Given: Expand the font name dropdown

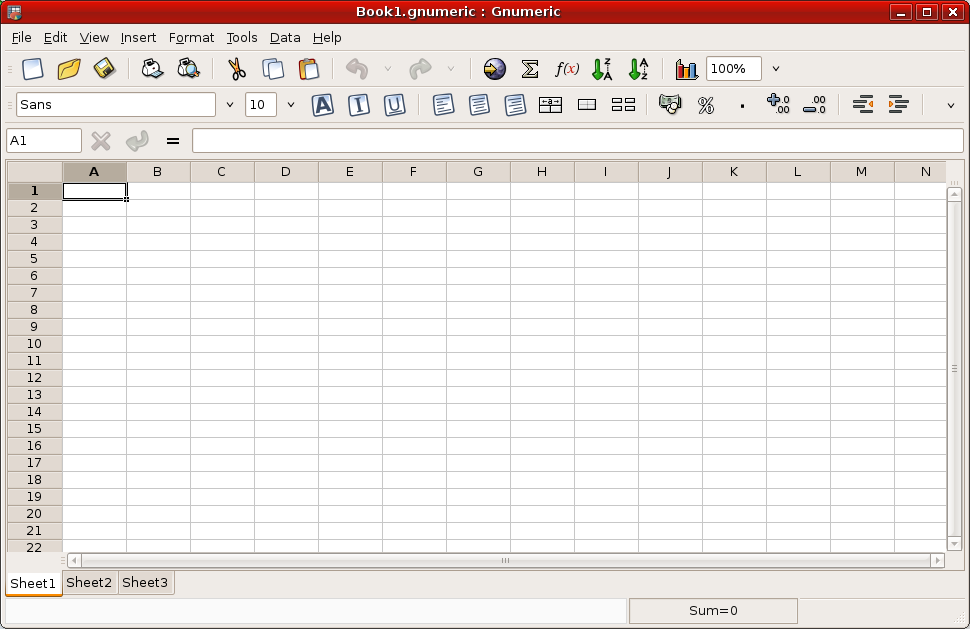Looking at the screenshot, I should tap(230, 105).
